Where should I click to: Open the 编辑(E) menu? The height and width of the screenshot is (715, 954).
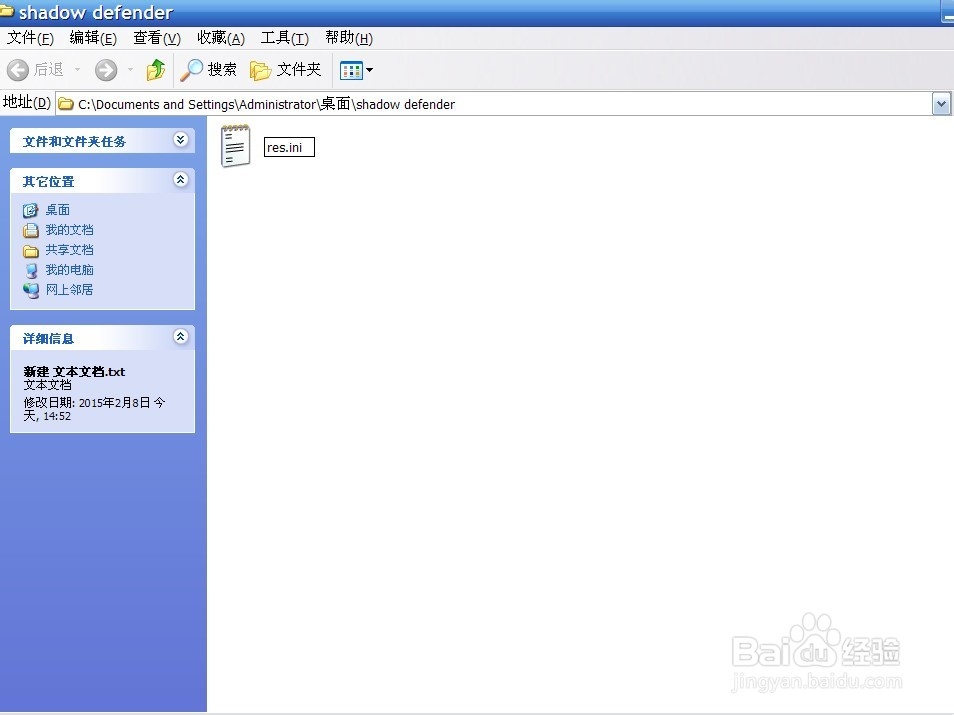[x=93, y=38]
